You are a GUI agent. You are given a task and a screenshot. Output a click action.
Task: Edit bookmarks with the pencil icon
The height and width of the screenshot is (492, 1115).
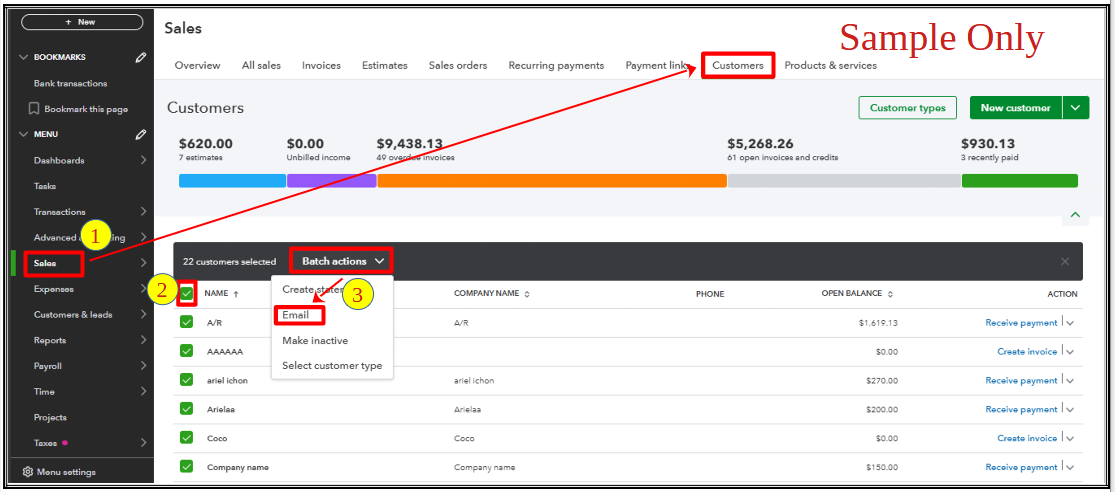click(x=141, y=57)
